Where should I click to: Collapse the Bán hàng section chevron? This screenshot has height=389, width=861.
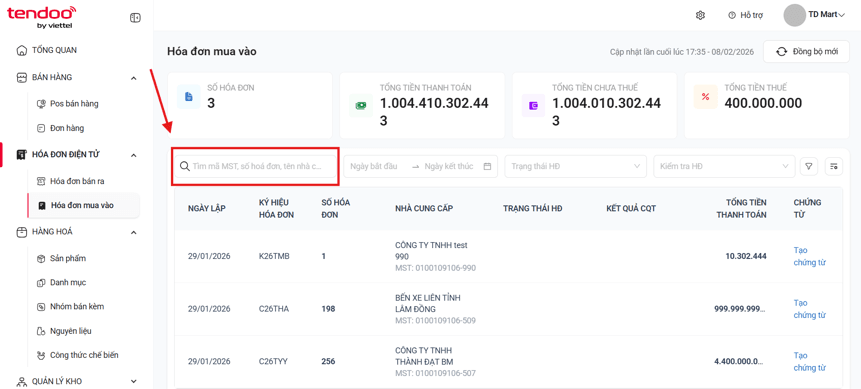coord(133,78)
